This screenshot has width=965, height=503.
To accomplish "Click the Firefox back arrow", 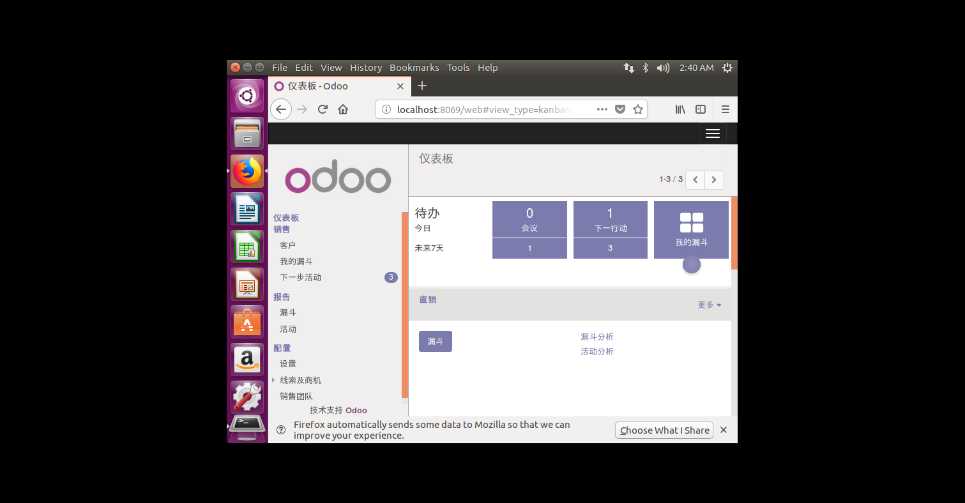I will tap(281, 110).
